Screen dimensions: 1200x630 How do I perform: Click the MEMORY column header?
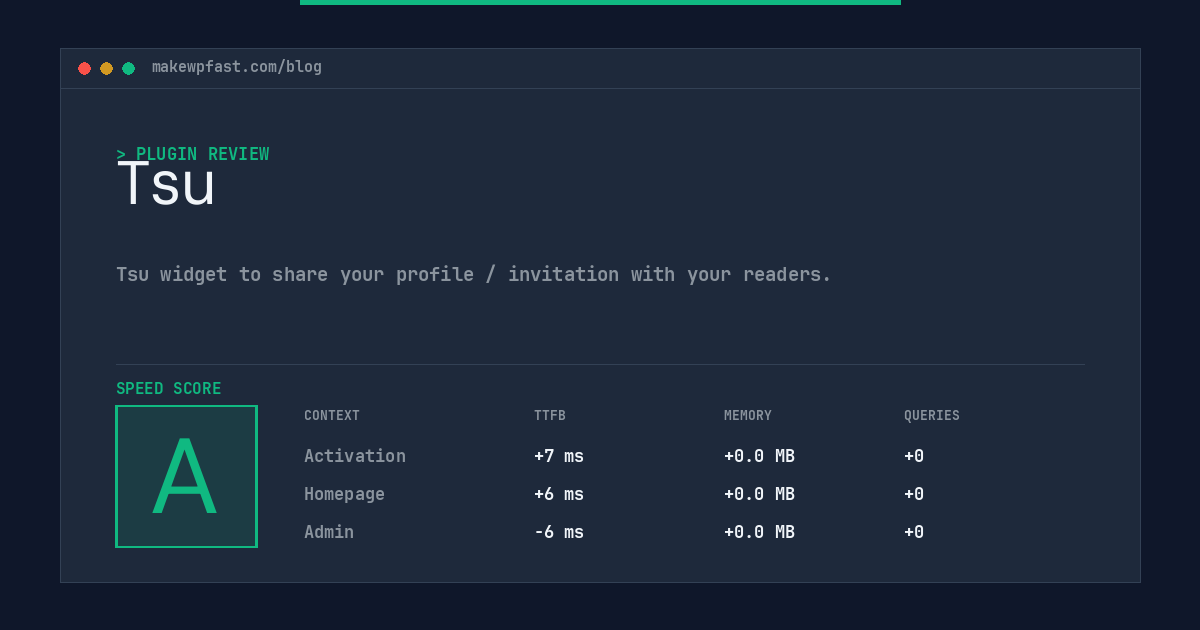[x=748, y=416]
